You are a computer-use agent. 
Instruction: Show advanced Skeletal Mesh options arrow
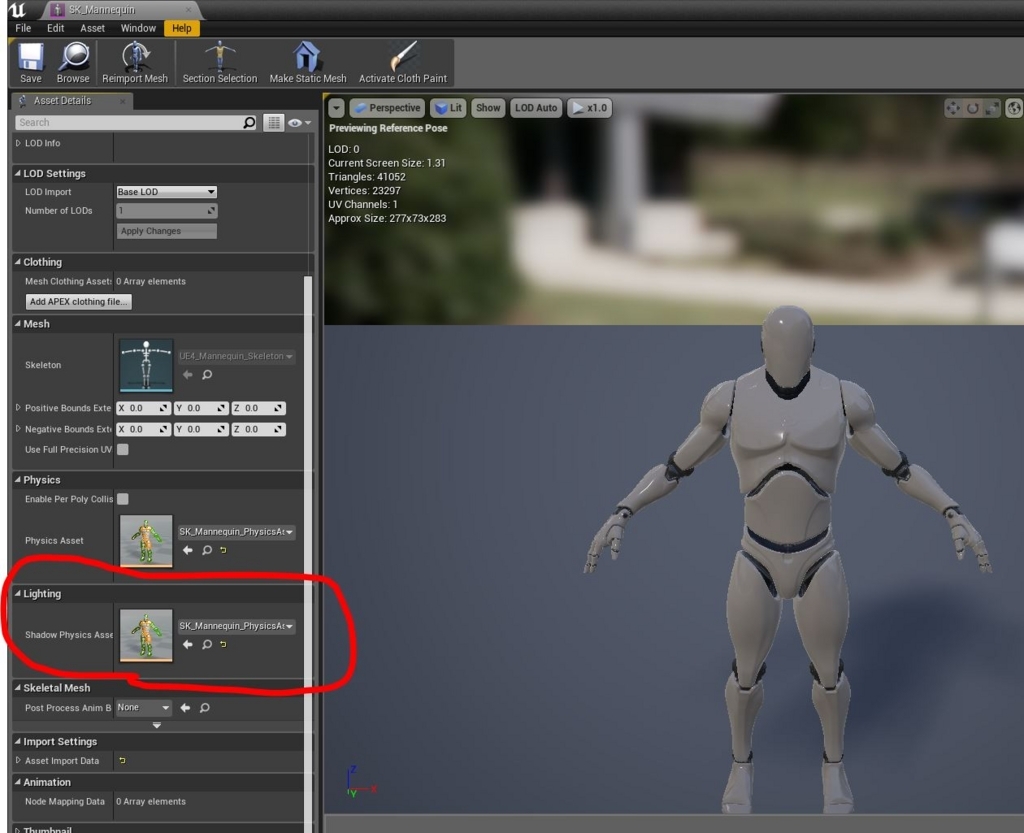157,725
